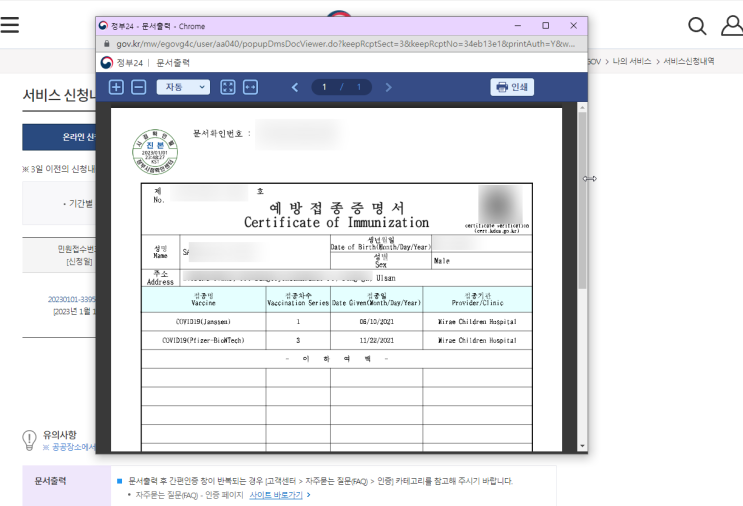
Task: Go to next page arrow
Action: point(389,87)
